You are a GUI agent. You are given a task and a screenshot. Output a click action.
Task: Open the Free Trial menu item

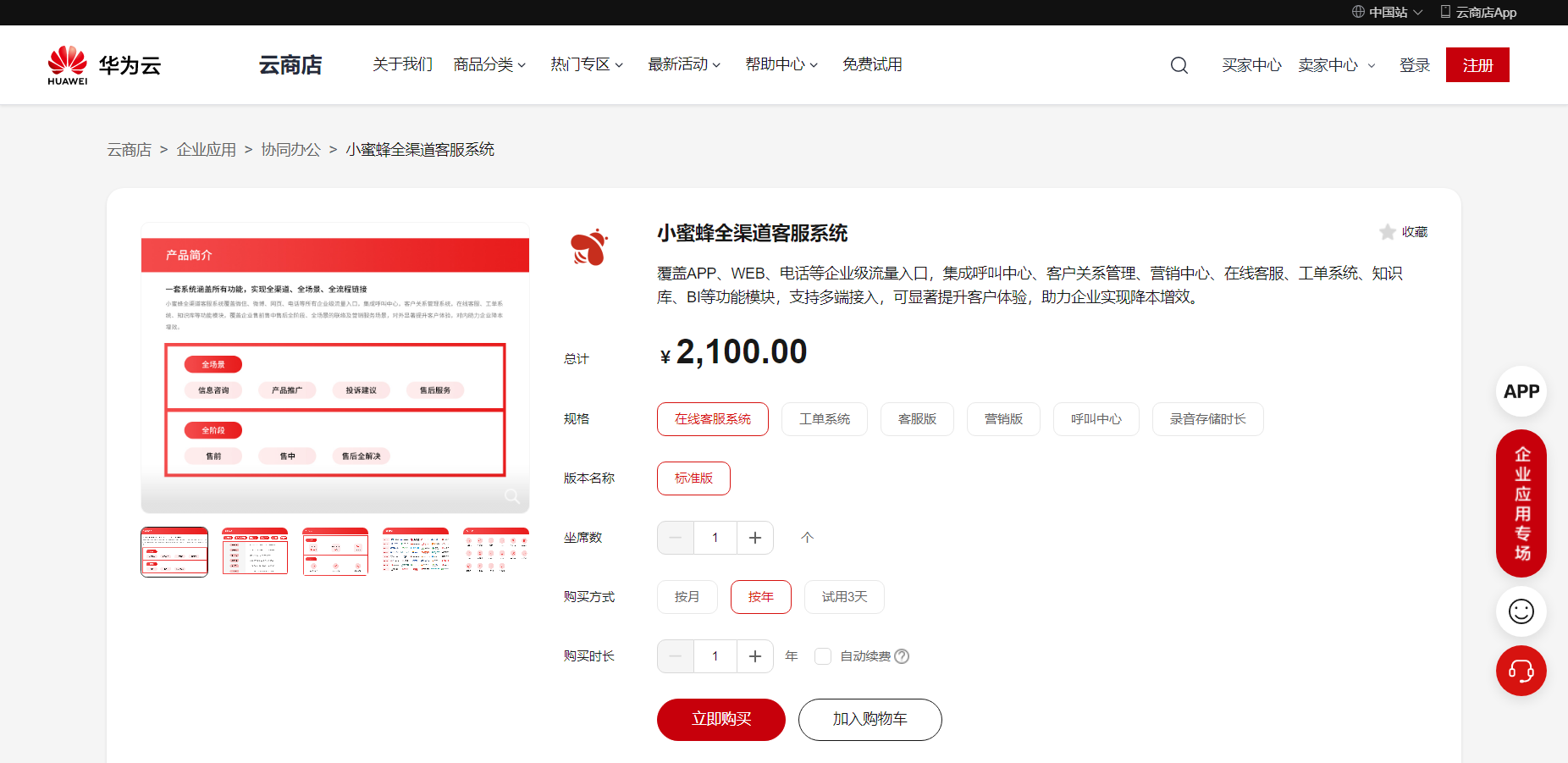(x=871, y=65)
